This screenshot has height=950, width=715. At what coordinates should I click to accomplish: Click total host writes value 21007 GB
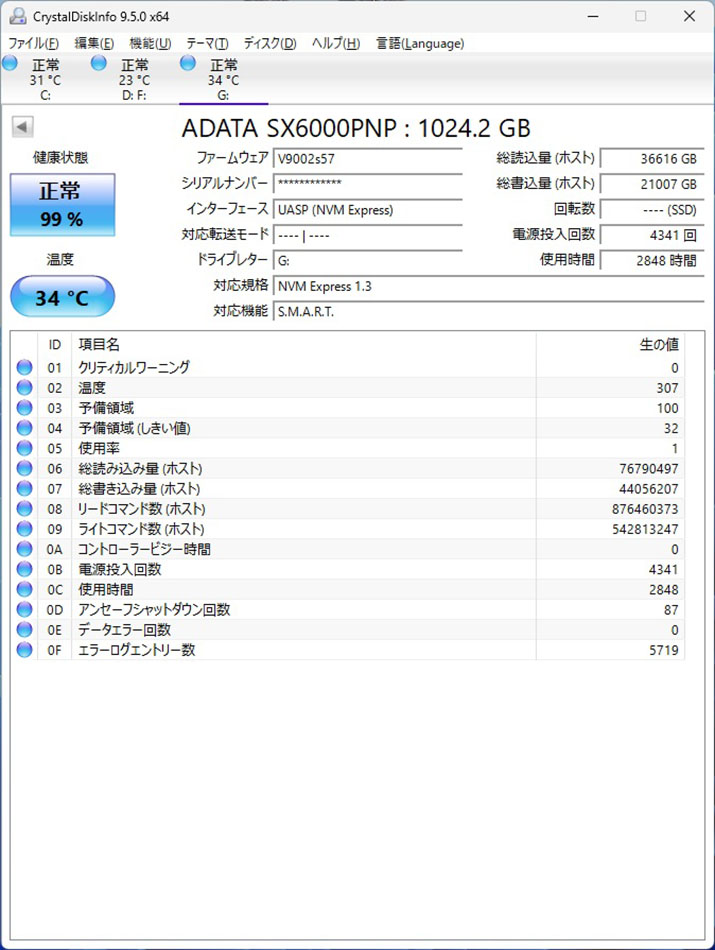(653, 184)
